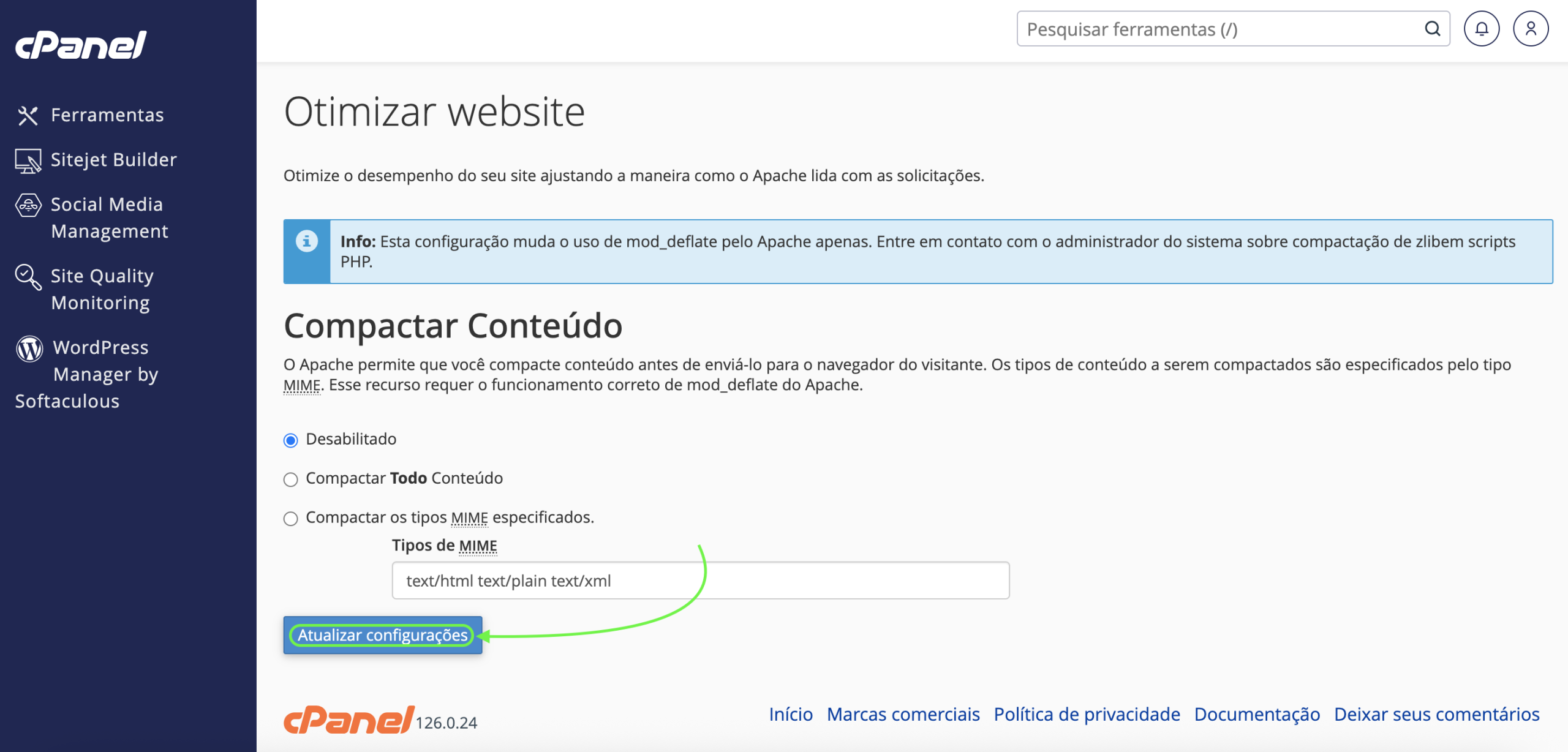Follow the Marcas comerciais link
Screen dimensions: 1568x752
coord(903,714)
